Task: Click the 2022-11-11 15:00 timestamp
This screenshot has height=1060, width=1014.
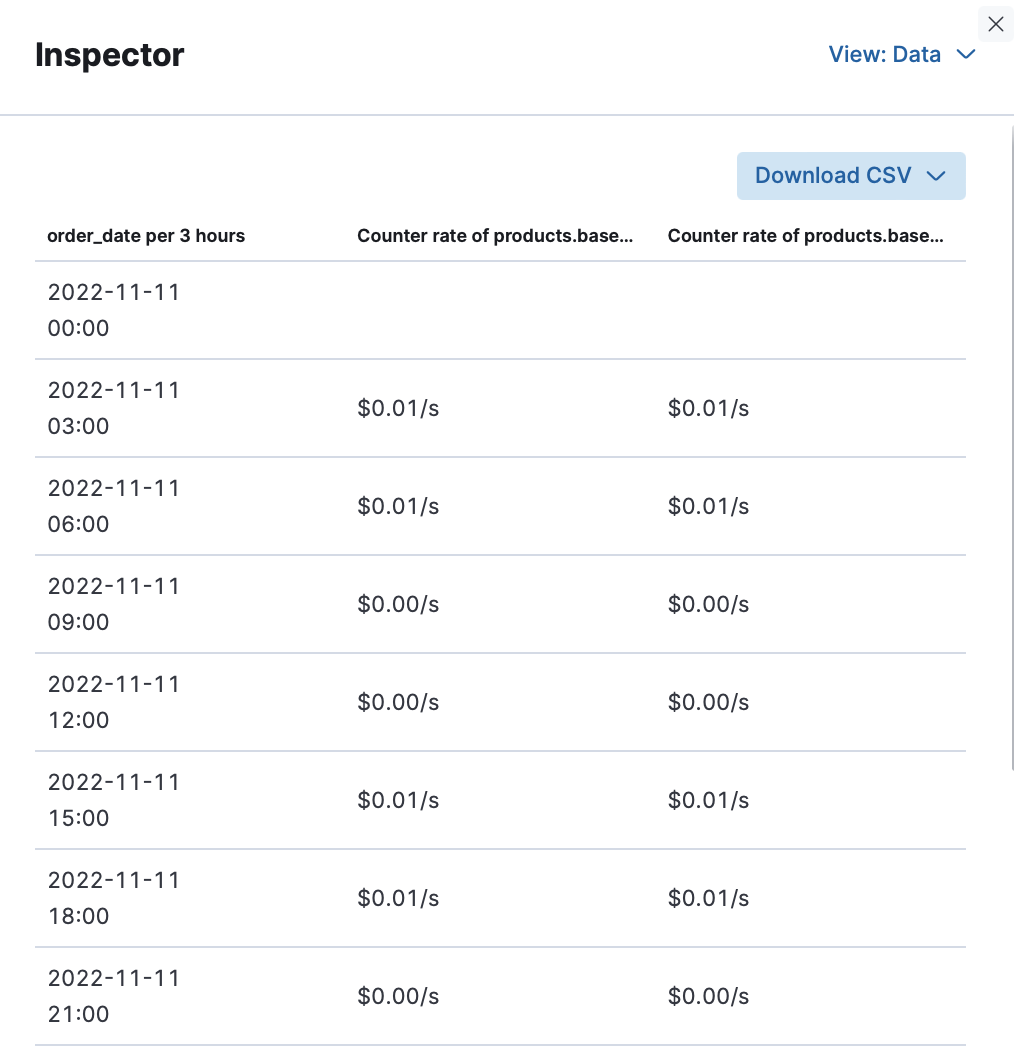Action: point(113,800)
